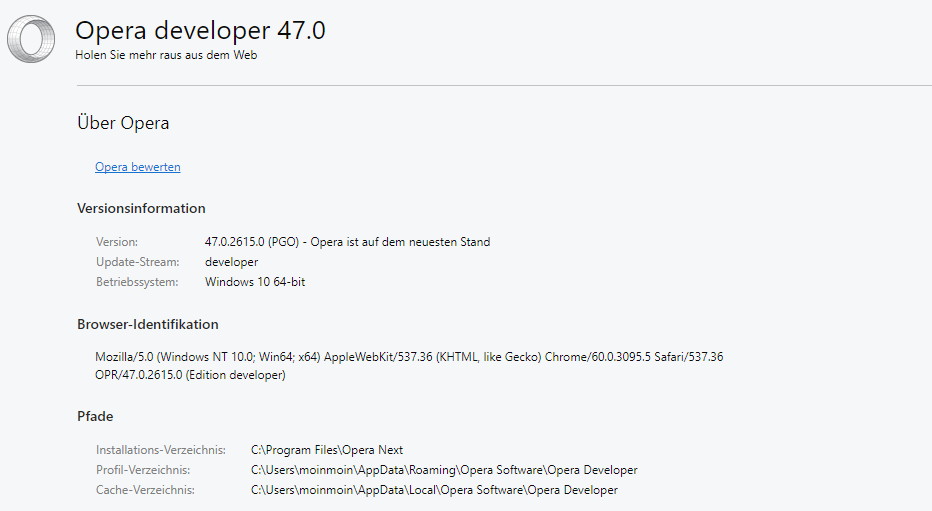Screen dimensions: 932x511
Task: Select the Local Opera Developer cache path
Action: (434, 490)
